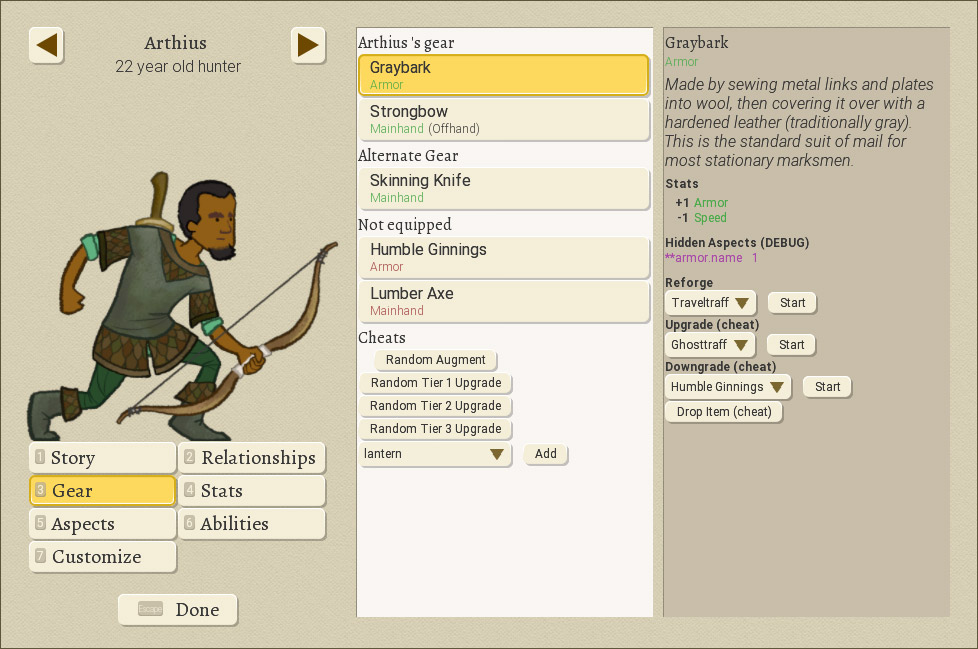The image size is (978, 649).
Task: Select the Skinning Knife alternate gear
Action: (504, 188)
